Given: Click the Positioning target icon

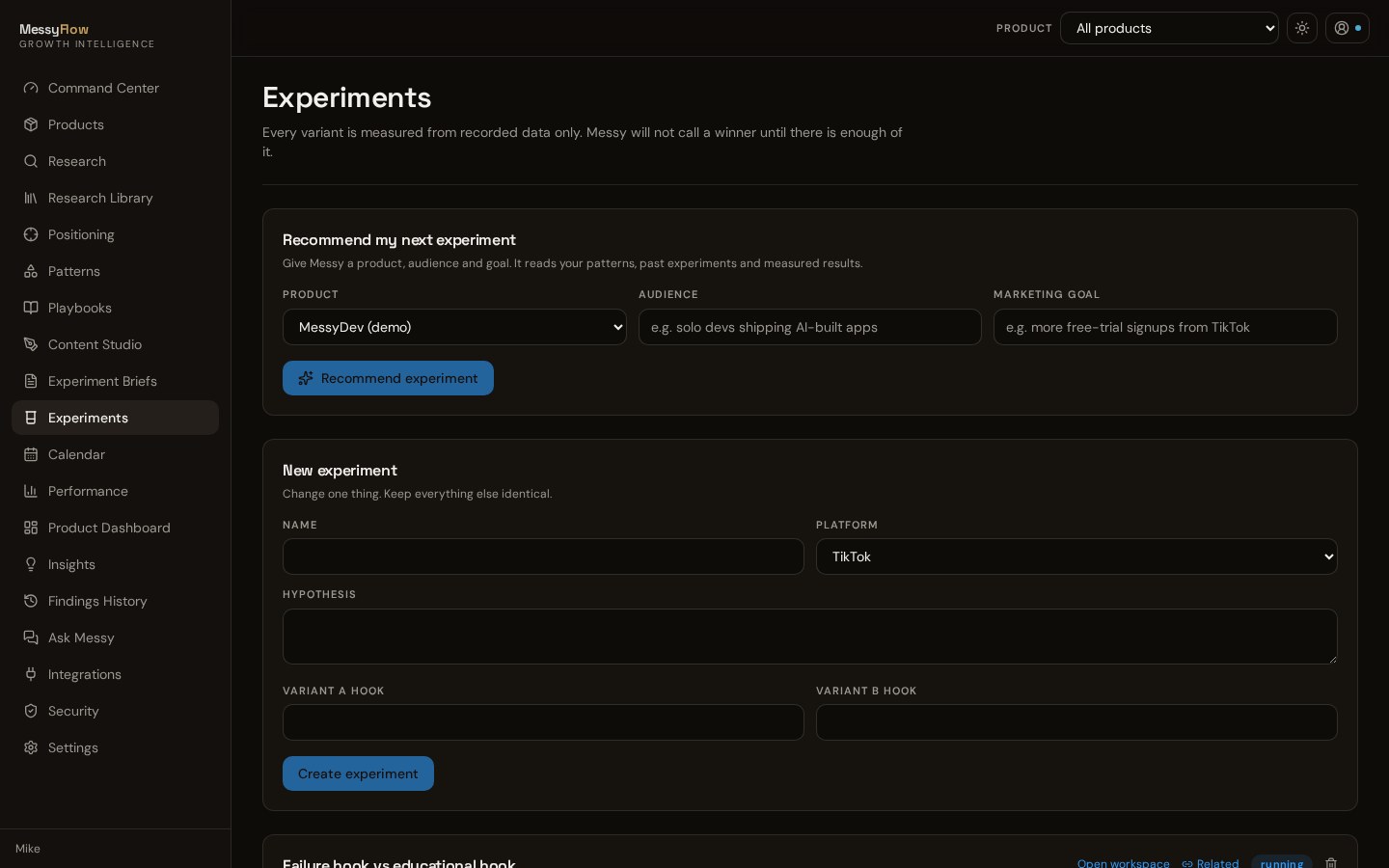Looking at the screenshot, I should [x=31, y=234].
